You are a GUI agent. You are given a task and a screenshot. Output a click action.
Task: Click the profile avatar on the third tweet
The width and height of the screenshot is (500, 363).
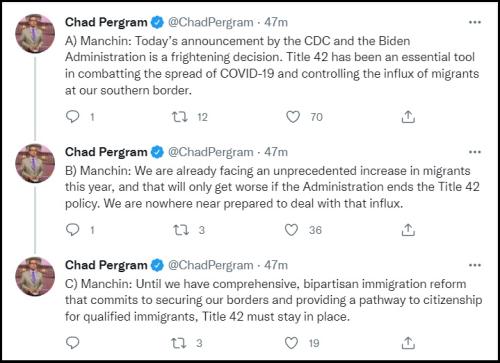click(35, 277)
